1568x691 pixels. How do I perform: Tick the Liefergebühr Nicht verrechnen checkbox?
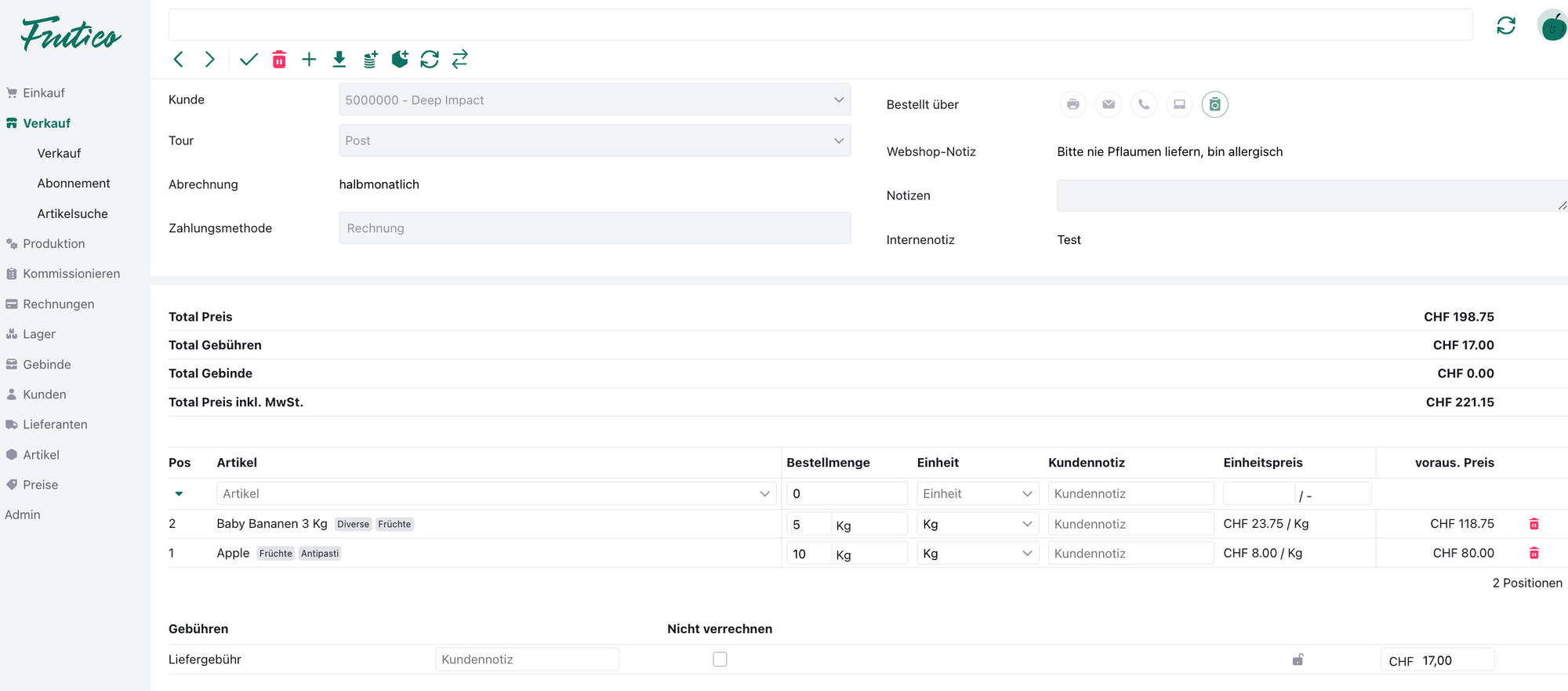coord(720,660)
